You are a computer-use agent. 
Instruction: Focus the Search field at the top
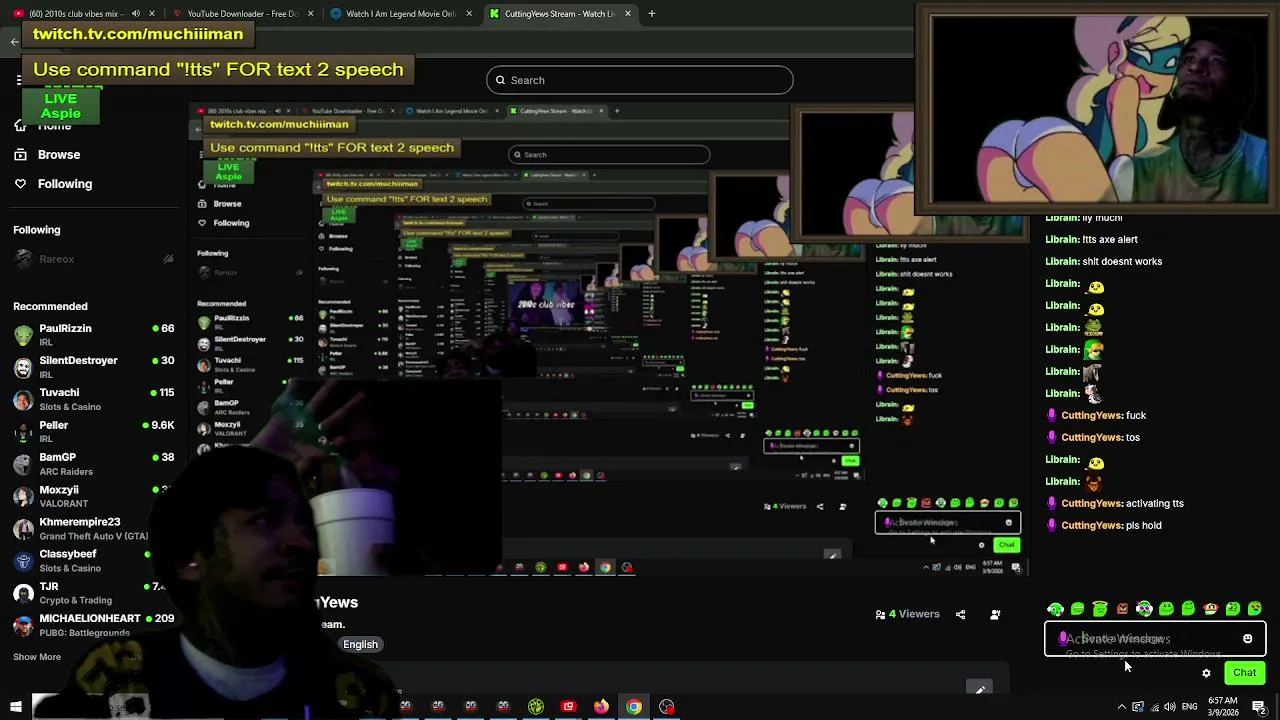tap(640, 80)
